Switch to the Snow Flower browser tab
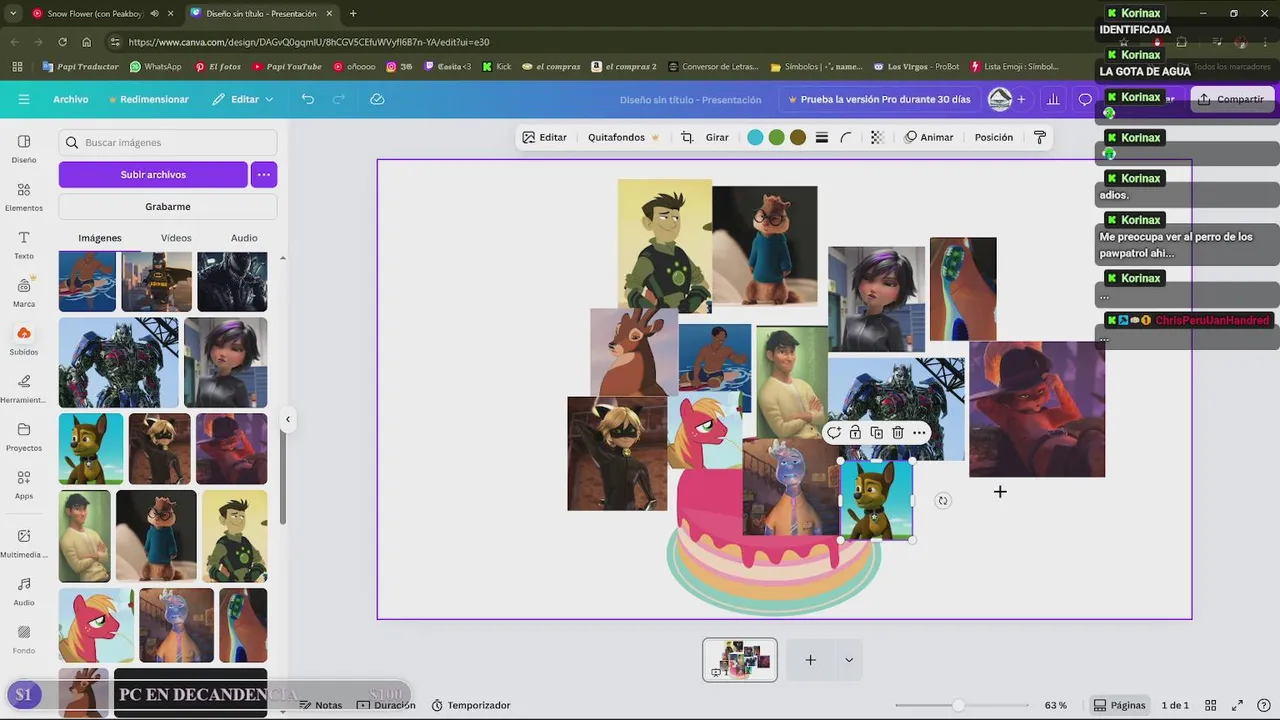 tap(95, 13)
